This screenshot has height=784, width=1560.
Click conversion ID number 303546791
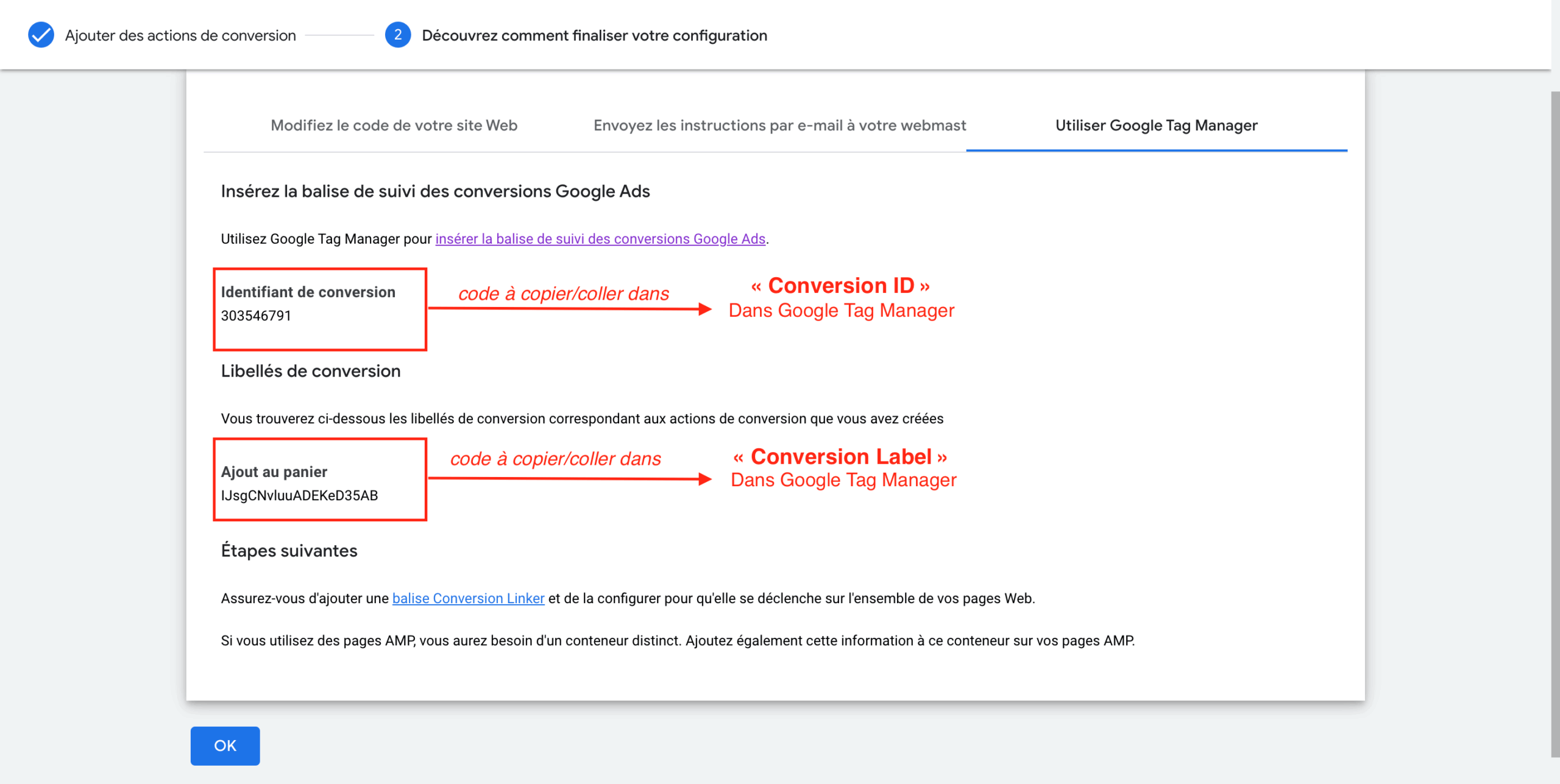coord(256,316)
